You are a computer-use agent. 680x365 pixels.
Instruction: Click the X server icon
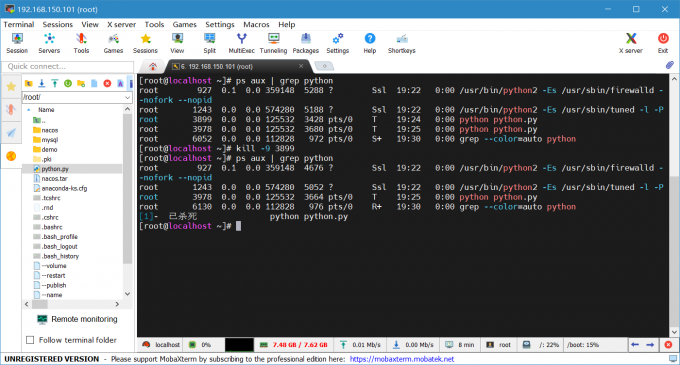(631, 43)
